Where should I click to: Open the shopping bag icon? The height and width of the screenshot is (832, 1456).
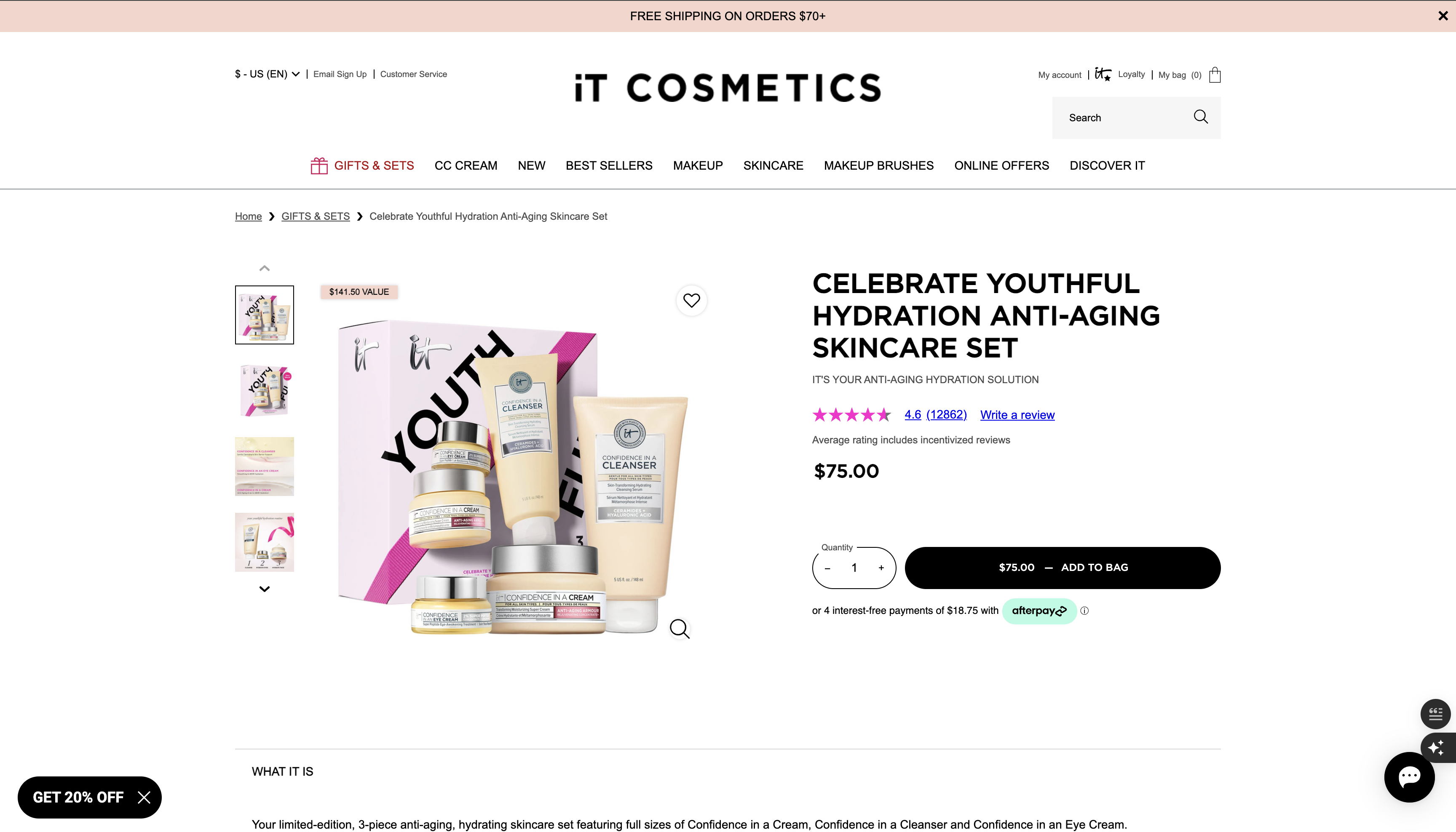(x=1215, y=75)
